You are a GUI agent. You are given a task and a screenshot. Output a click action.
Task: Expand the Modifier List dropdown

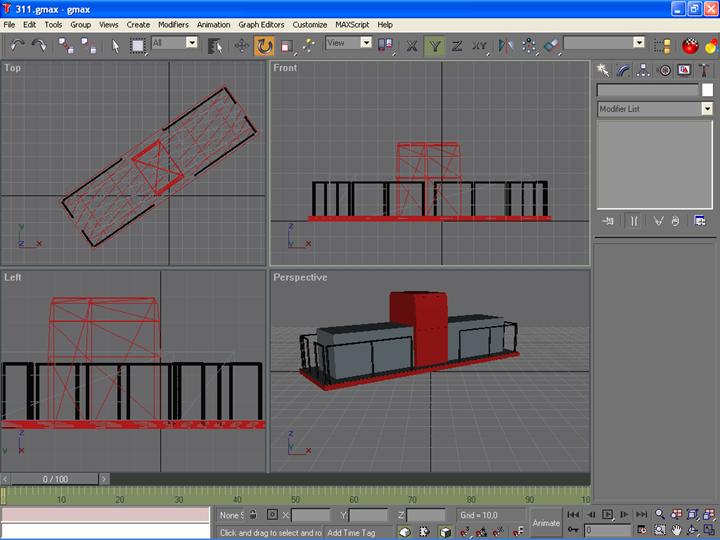point(707,109)
